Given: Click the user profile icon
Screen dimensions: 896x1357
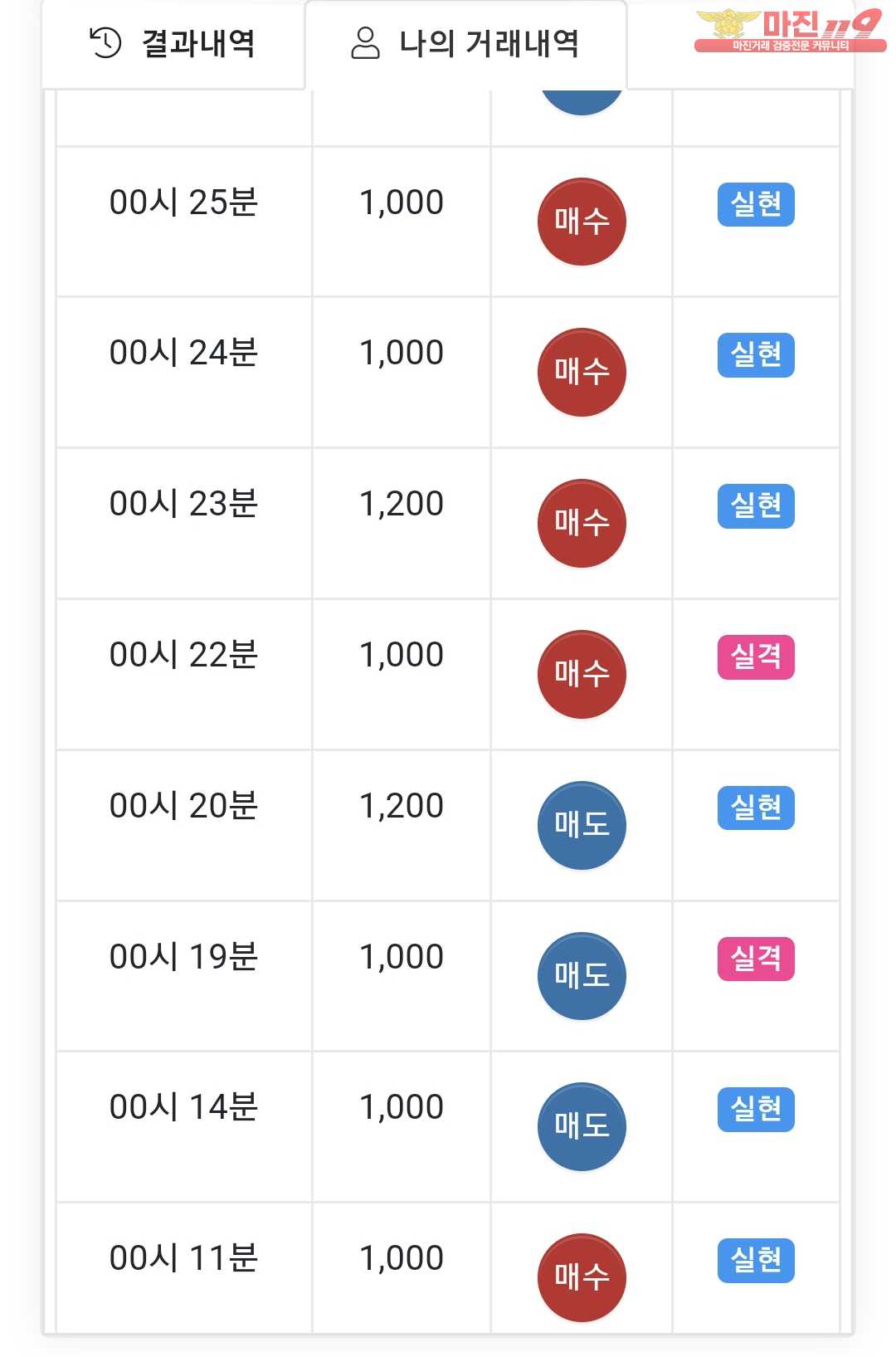Looking at the screenshot, I should [x=365, y=43].
